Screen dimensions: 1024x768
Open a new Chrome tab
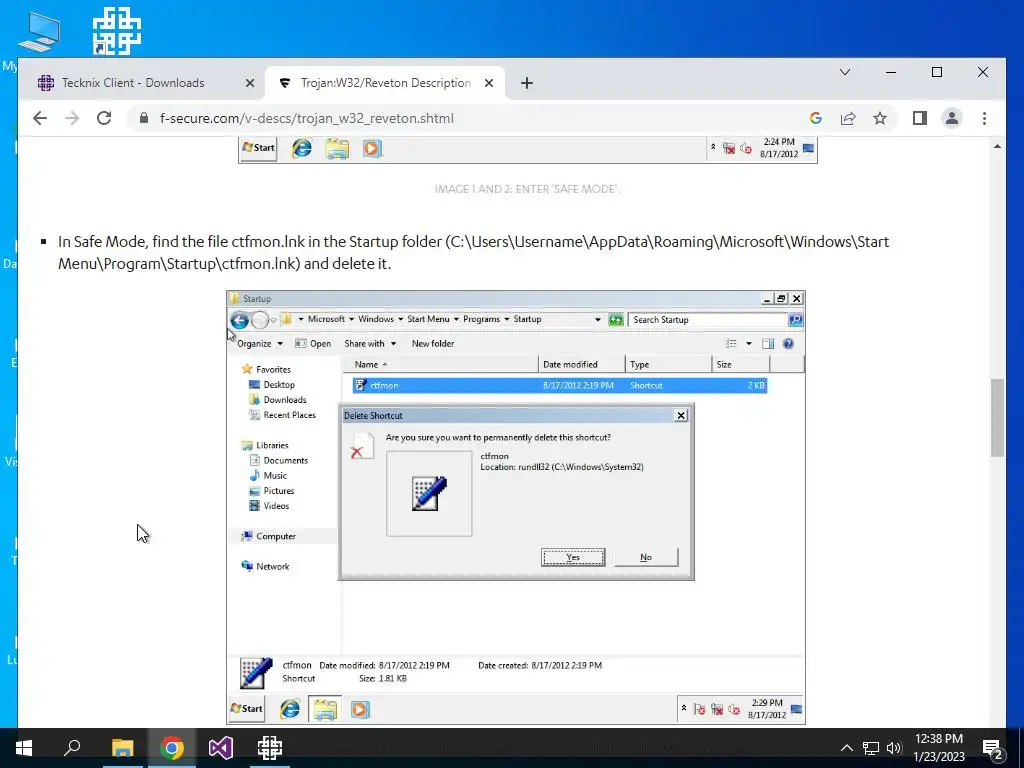[527, 83]
